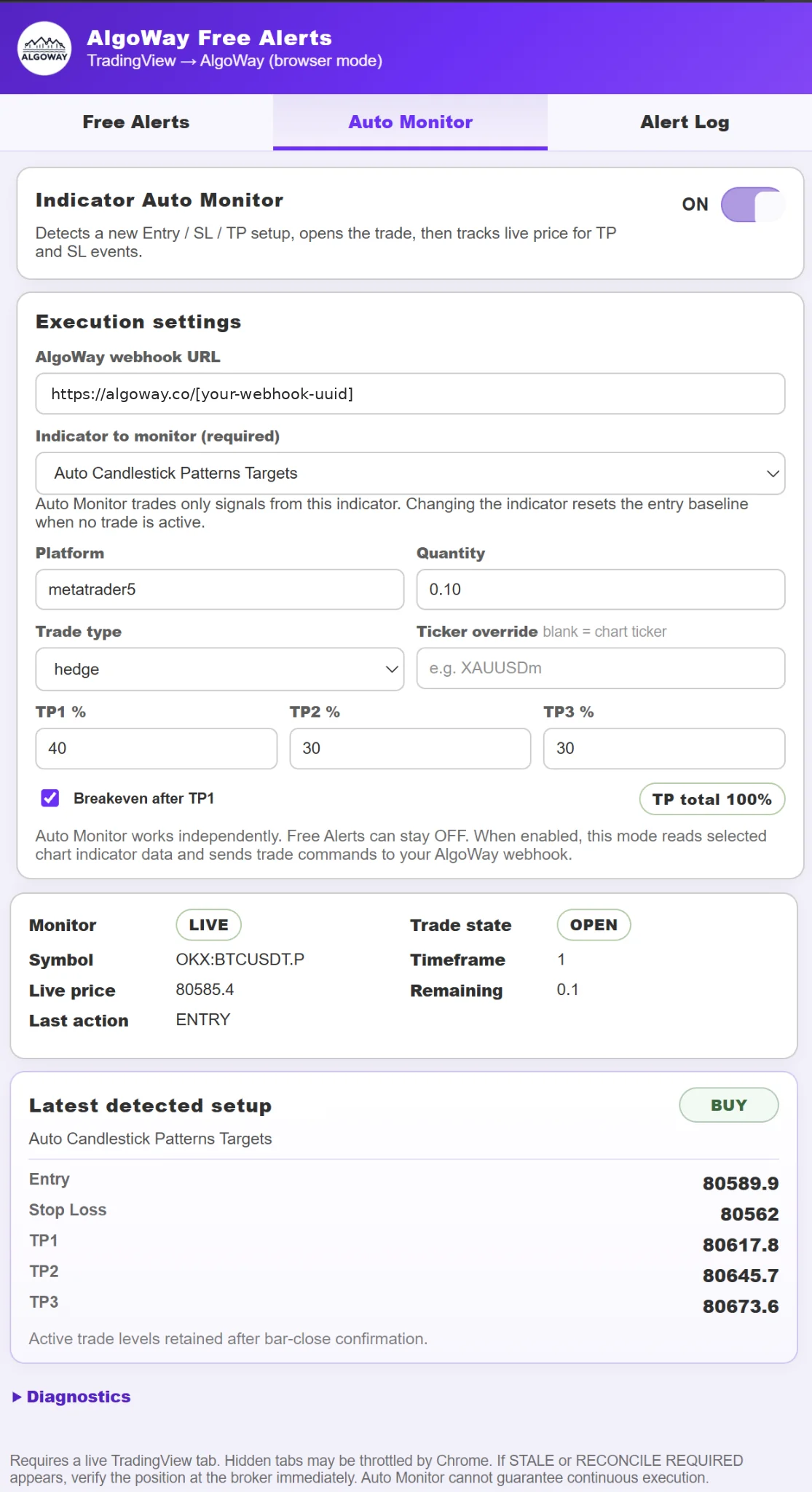
Task: Click the Execution settings heading
Action: (x=138, y=322)
